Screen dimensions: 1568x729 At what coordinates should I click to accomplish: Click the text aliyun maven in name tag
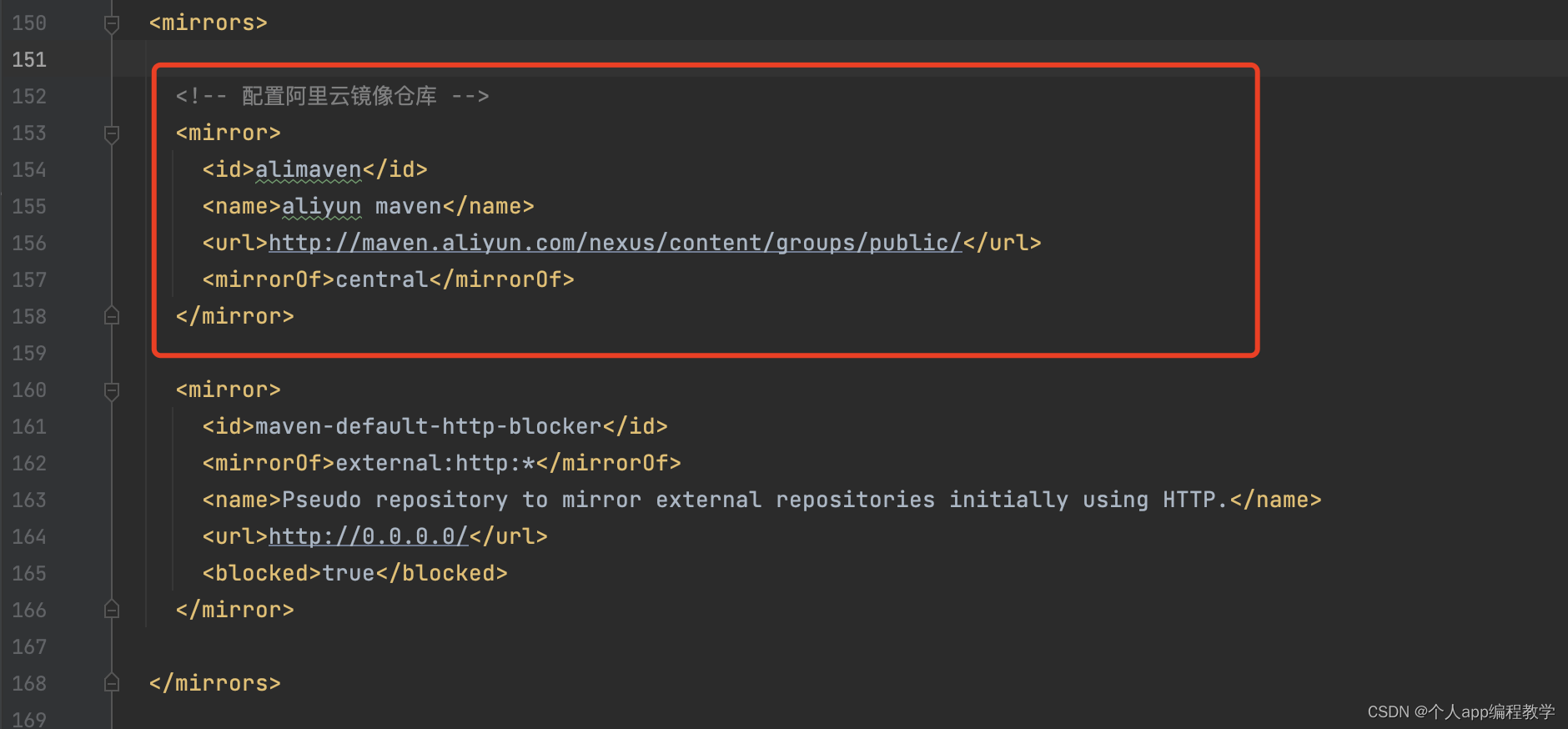pos(362,206)
